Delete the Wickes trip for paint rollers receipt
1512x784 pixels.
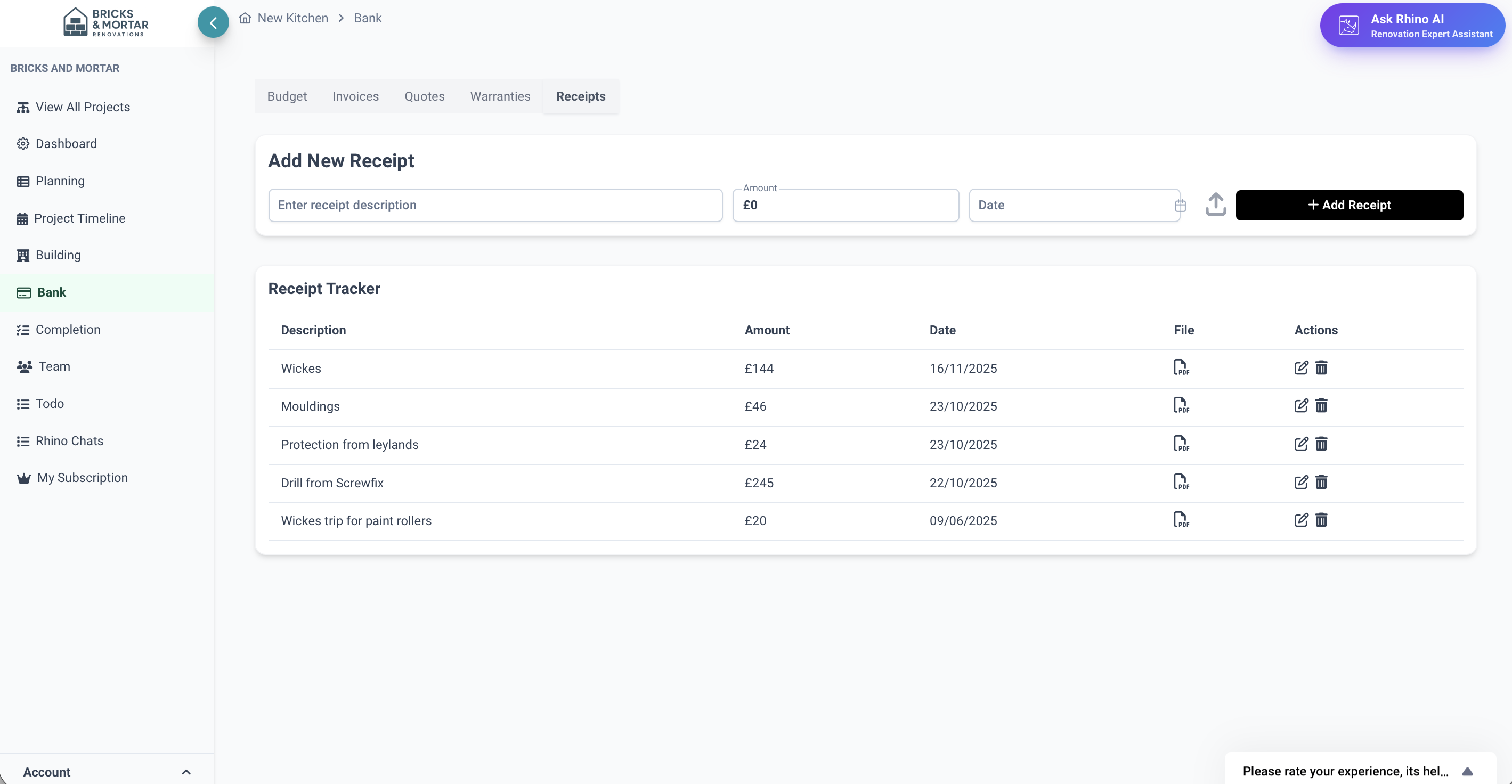[1321, 520]
